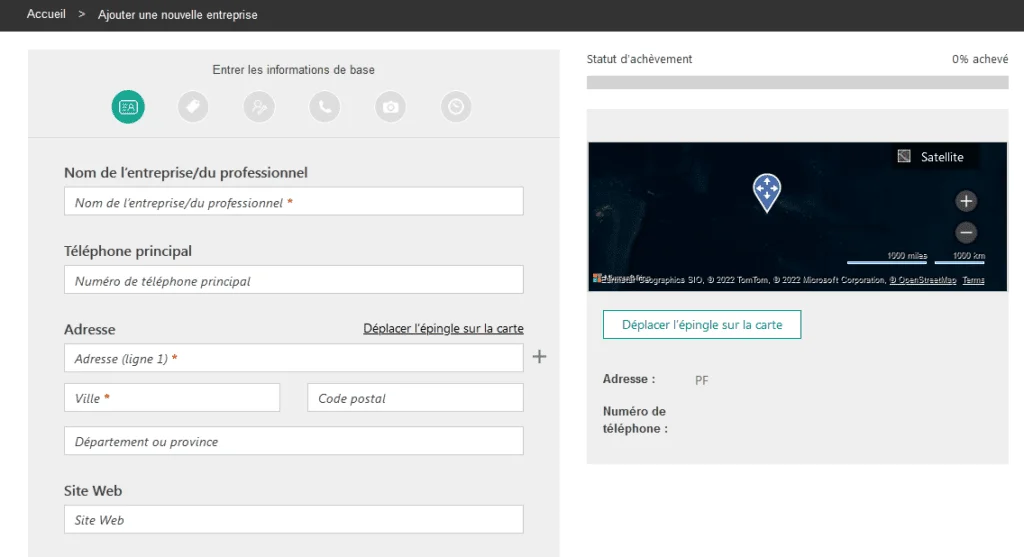The width and height of the screenshot is (1024, 557).
Task: Click Entrer les informations de base heading
Action: pos(293,70)
